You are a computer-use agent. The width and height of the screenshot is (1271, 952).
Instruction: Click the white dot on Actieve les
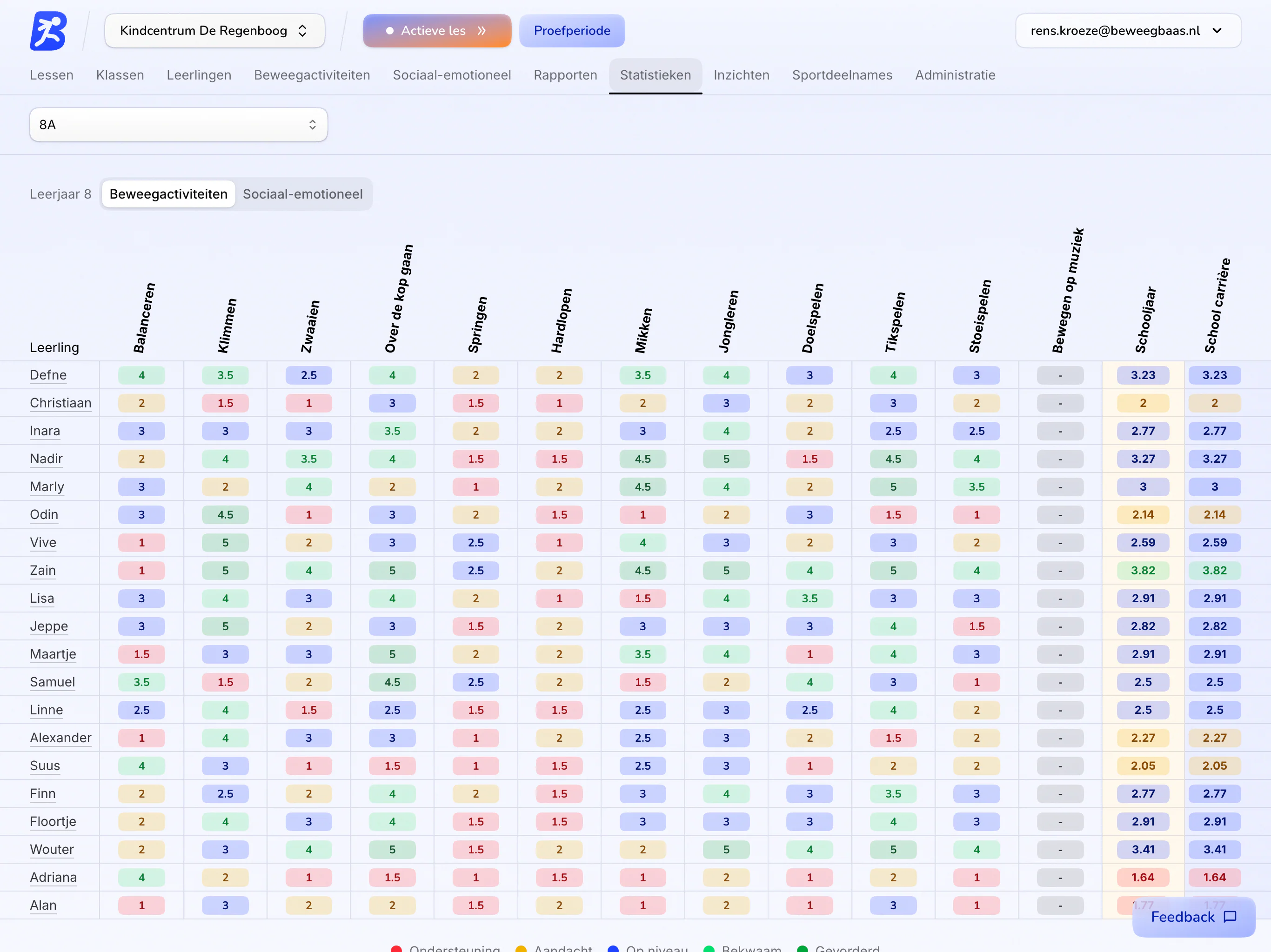[x=389, y=30]
